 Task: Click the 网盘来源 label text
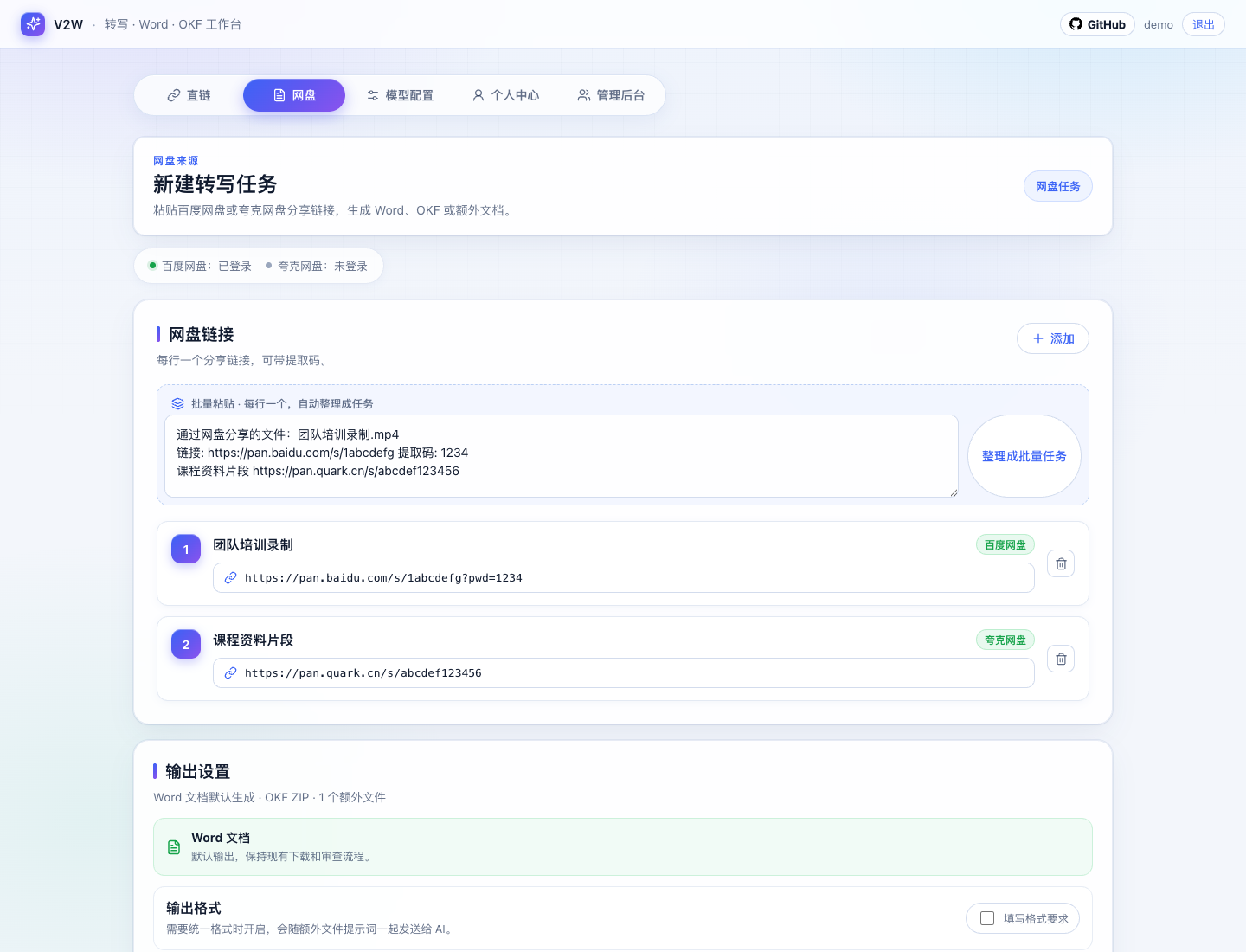click(176, 161)
